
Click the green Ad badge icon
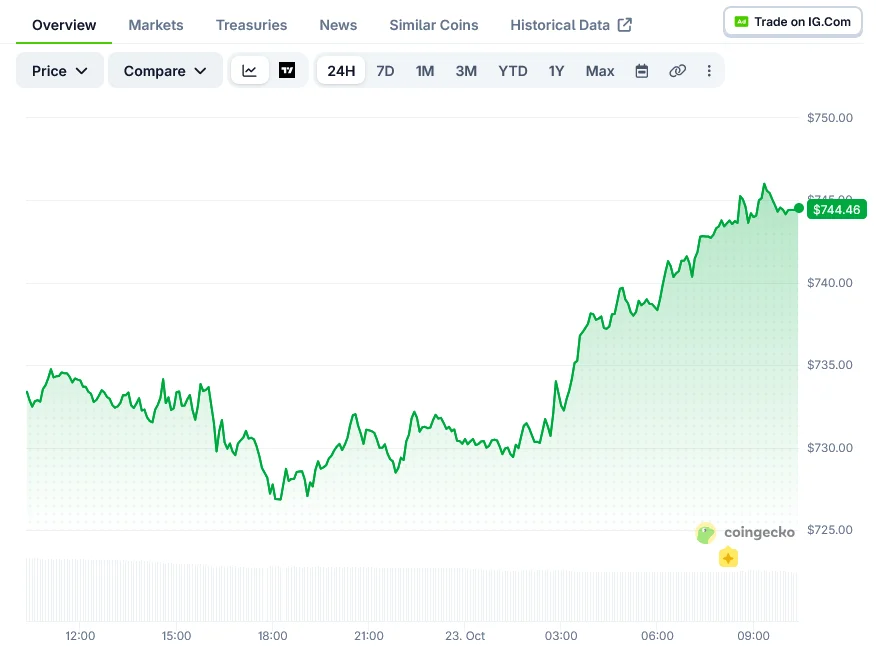(x=741, y=22)
